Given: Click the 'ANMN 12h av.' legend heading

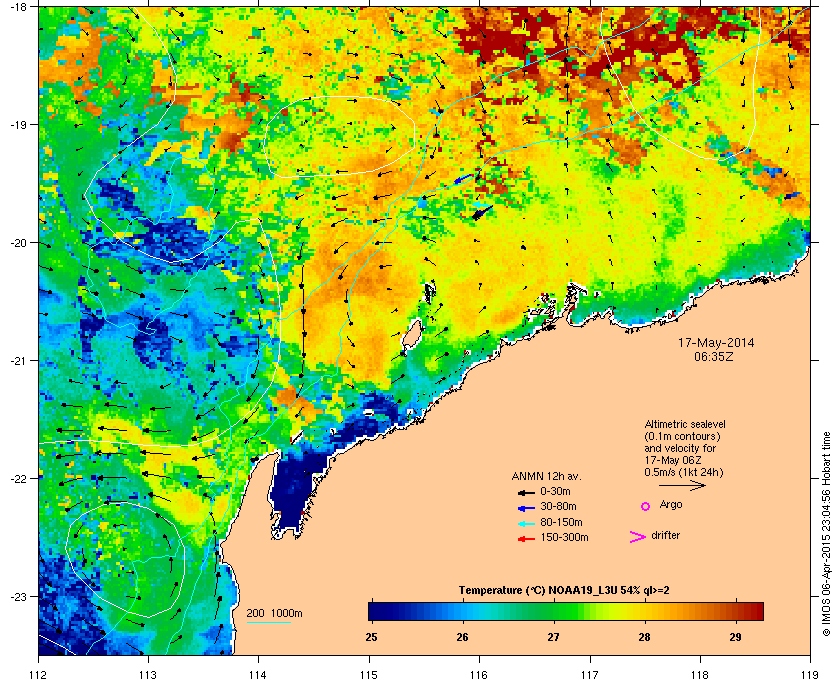Looking at the screenshot, I should [x=546, y=476].
